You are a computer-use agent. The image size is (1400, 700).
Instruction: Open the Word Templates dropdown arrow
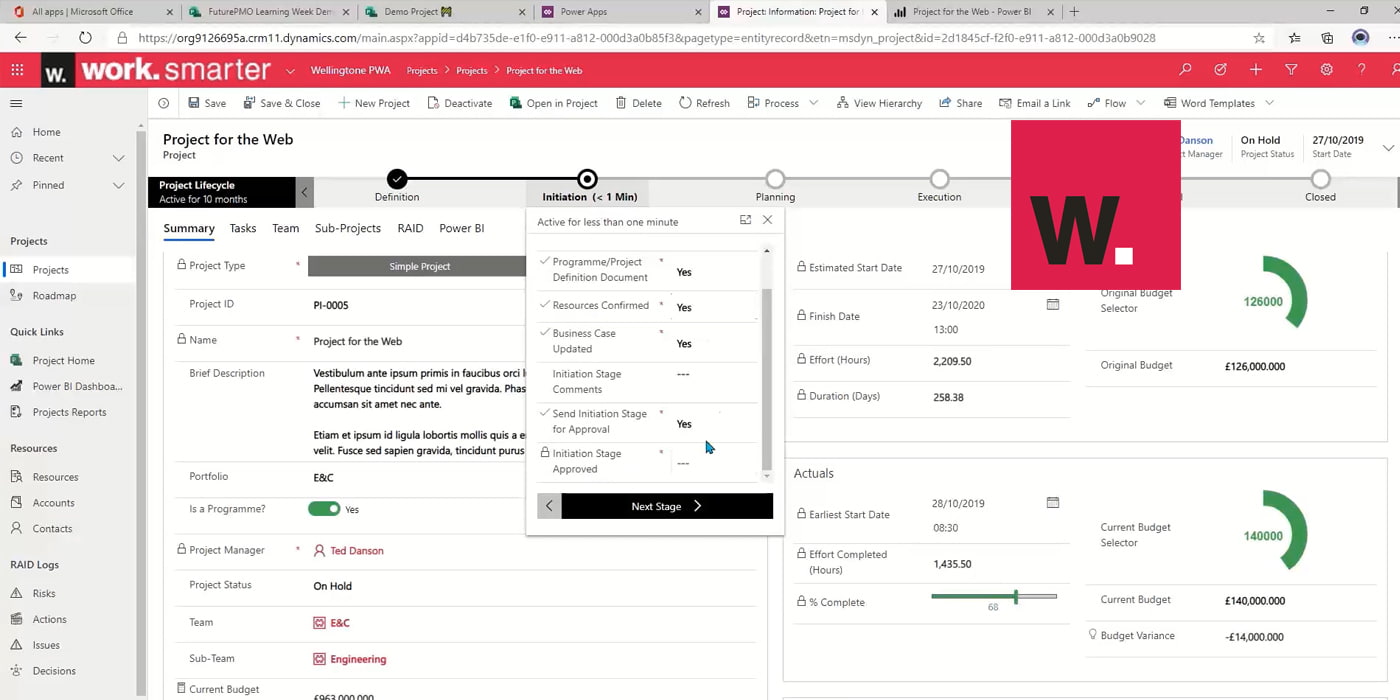[1269, 103]
